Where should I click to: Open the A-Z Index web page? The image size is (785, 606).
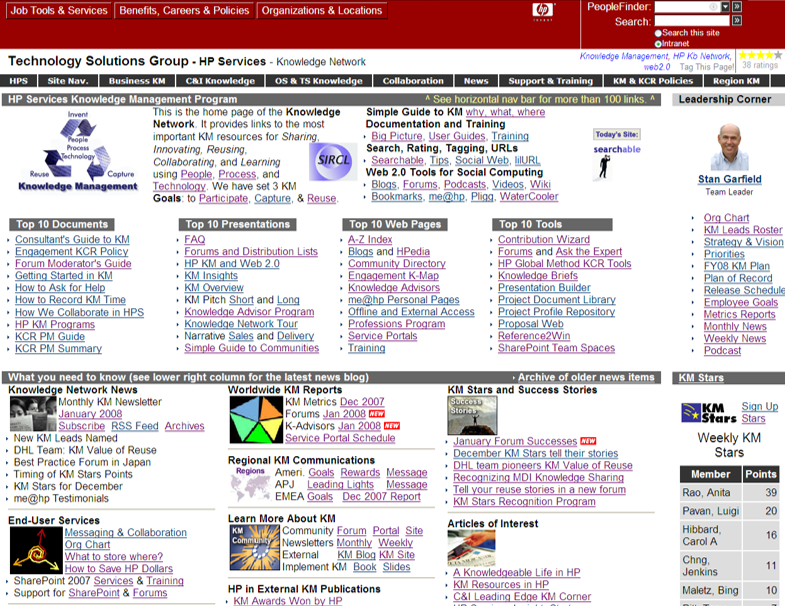[370, 239]
